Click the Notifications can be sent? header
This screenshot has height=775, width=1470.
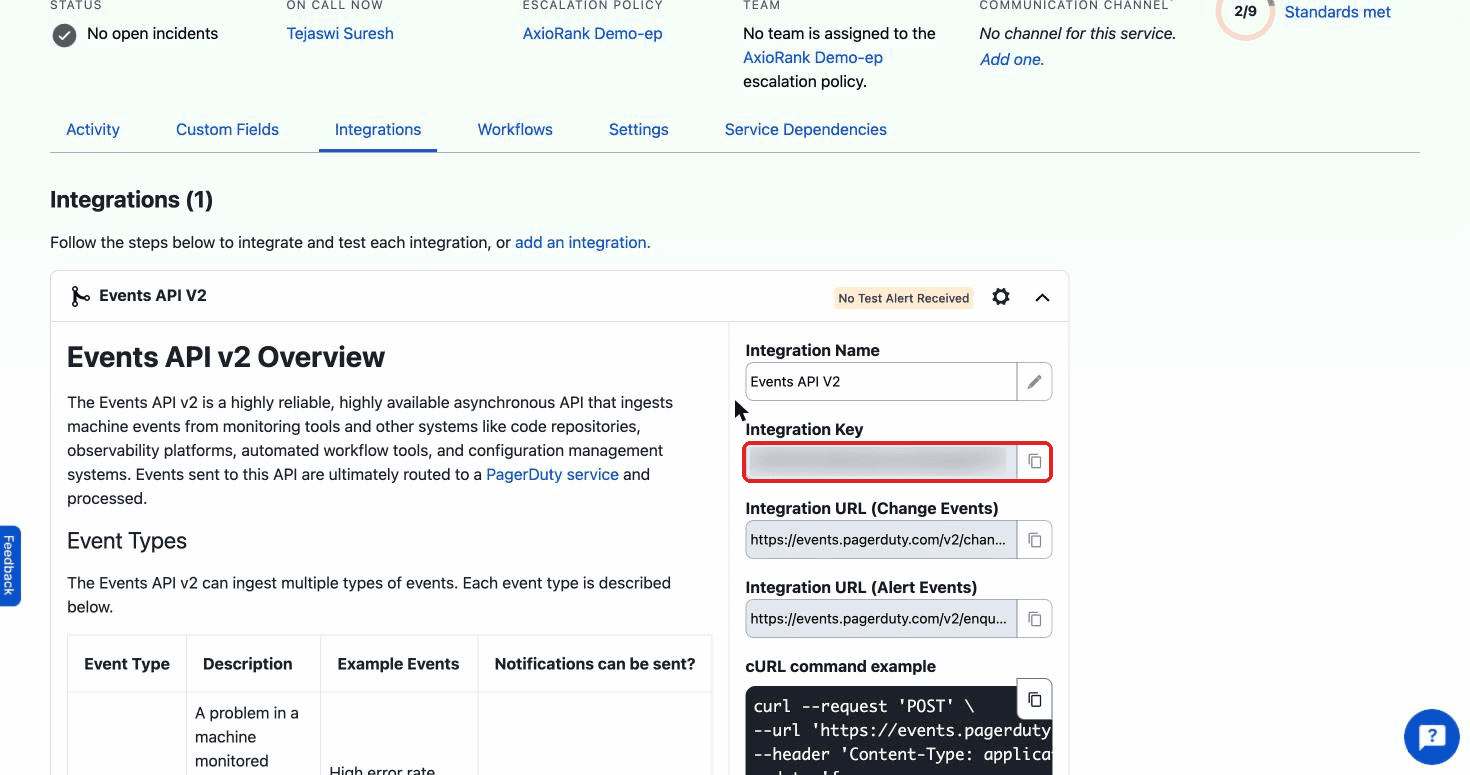tap(595, 664)
